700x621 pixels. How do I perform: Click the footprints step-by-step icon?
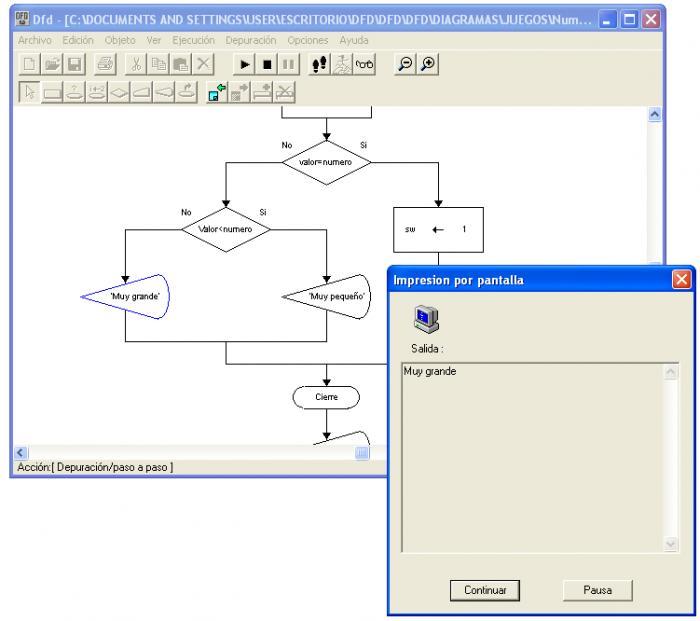320,64
